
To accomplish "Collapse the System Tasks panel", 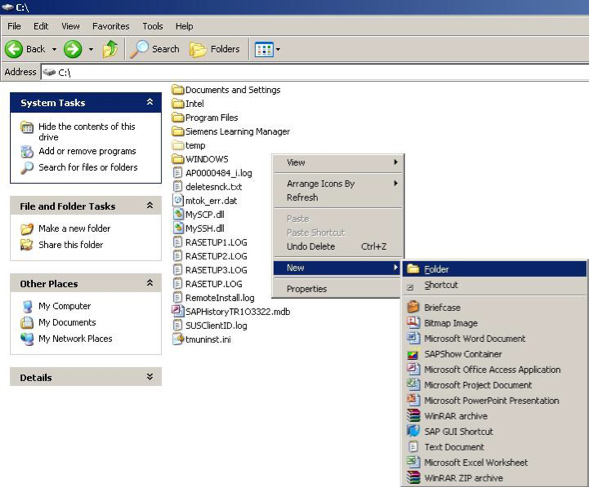I will coord(150,102).
